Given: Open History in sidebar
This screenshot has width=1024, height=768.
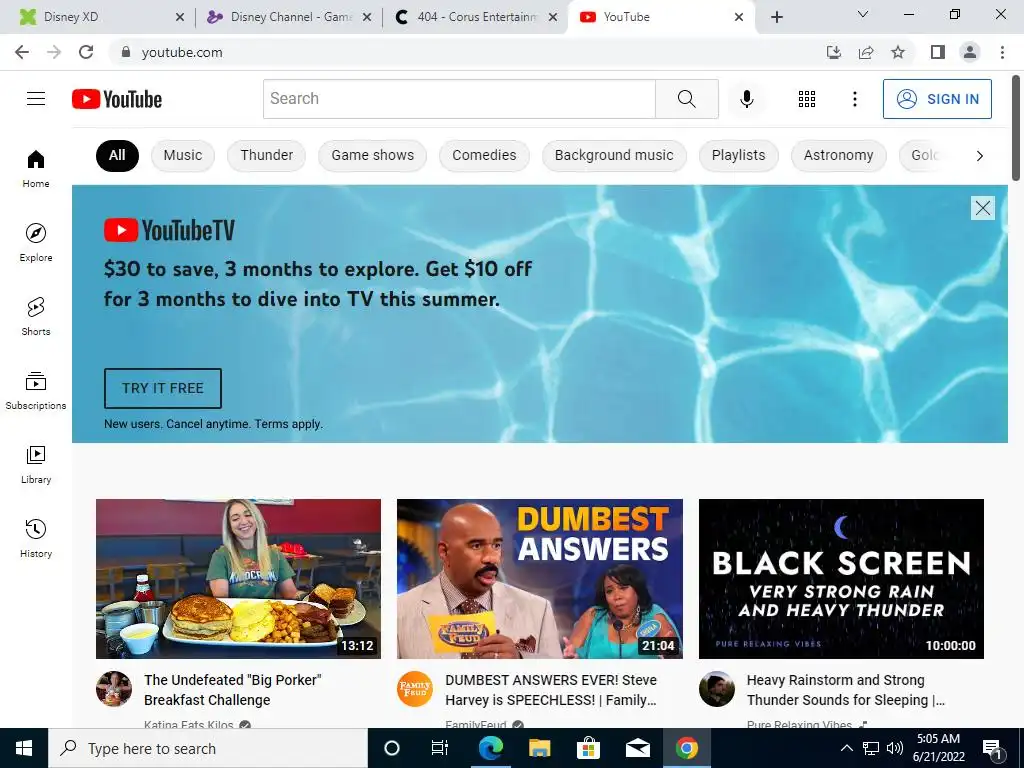Looking at the screenshot, I should (36, 539).
